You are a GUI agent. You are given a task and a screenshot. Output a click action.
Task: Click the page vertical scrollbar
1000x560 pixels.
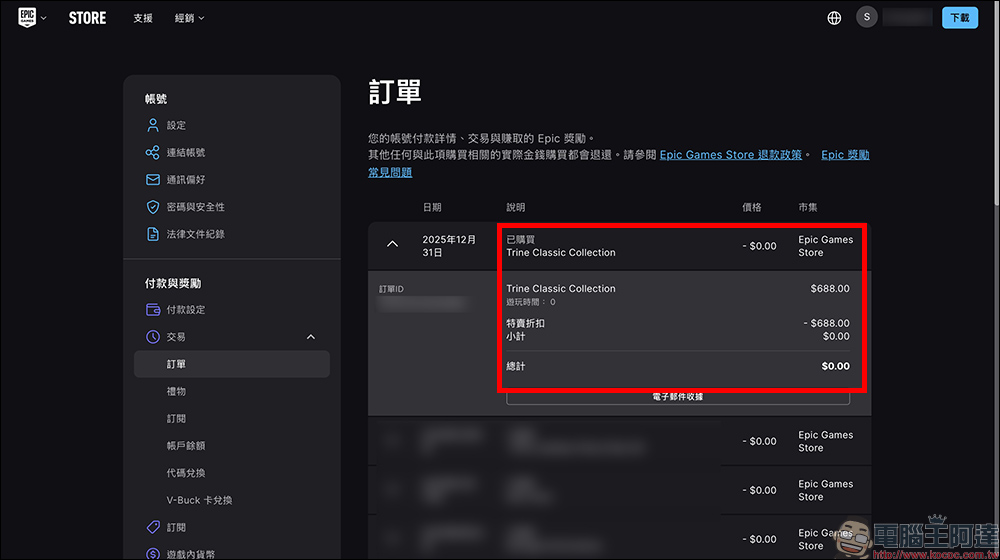[x=996, y=105]
